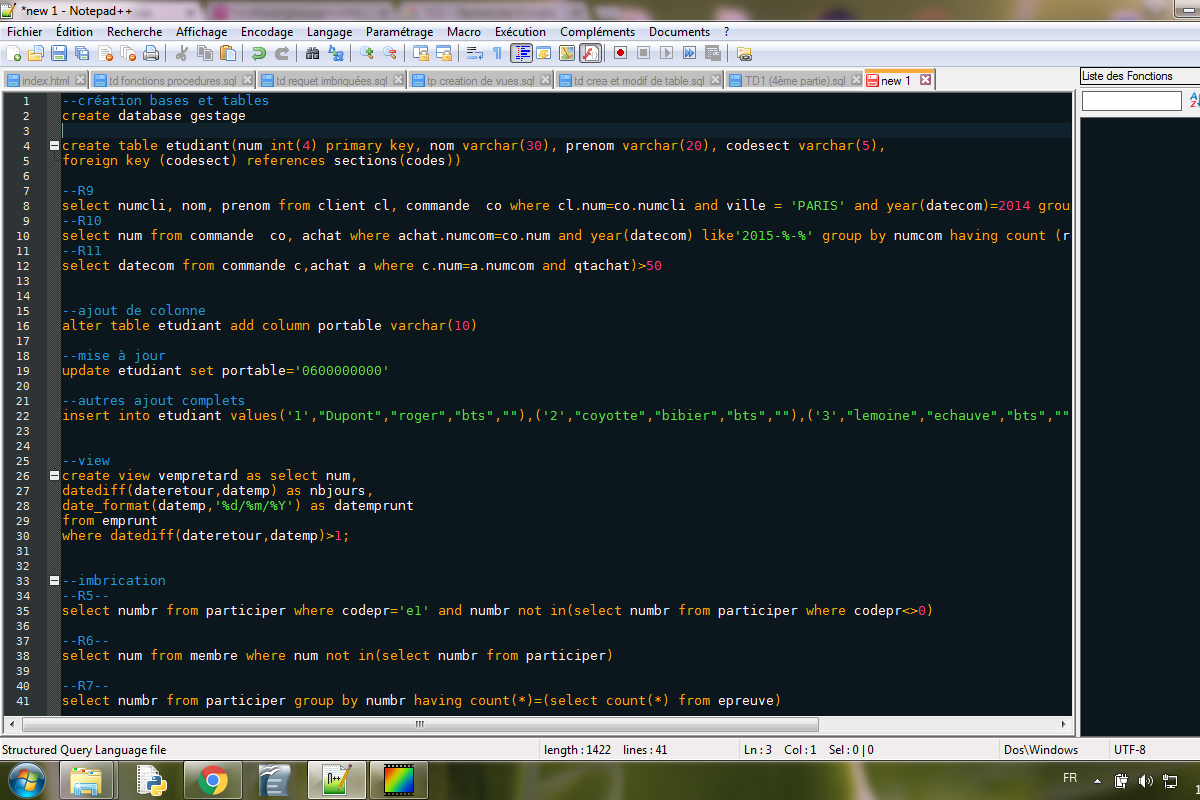Viewport: 1200px width, 800px height.
Task: Collapse the fold marker at line 4
Action: pos(53,146)
